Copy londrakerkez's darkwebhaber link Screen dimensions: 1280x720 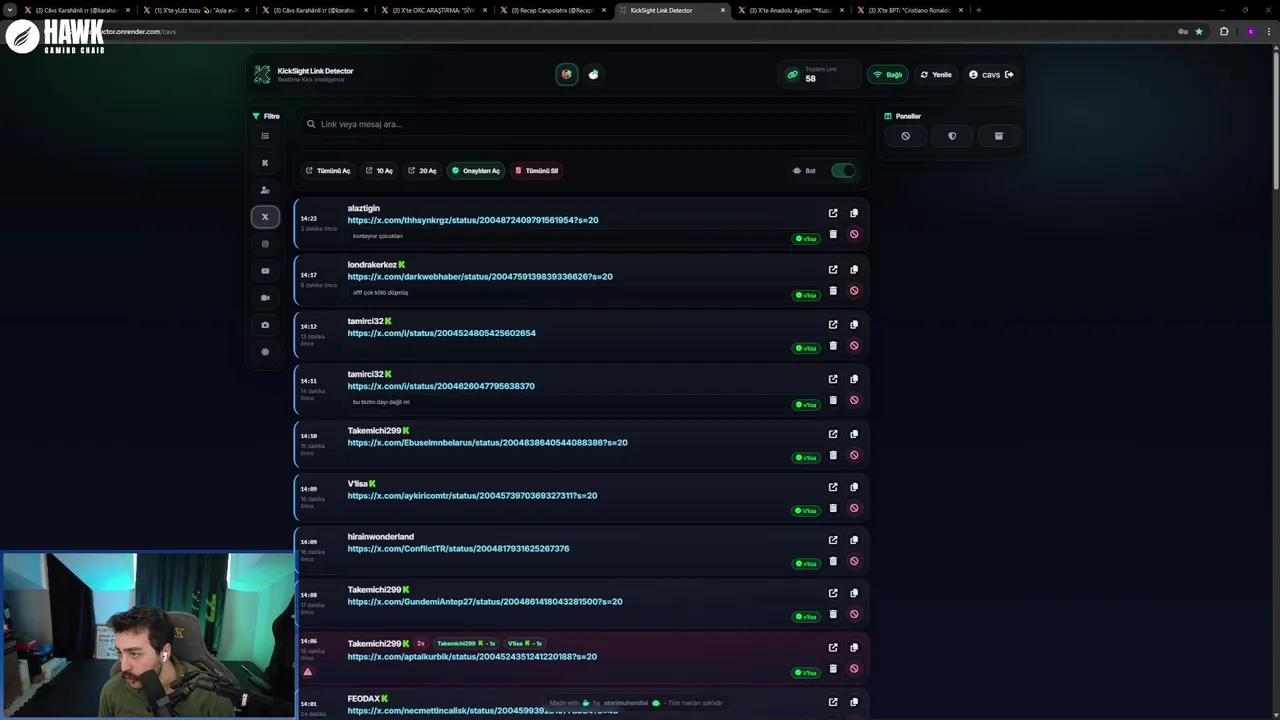point(854,269)
